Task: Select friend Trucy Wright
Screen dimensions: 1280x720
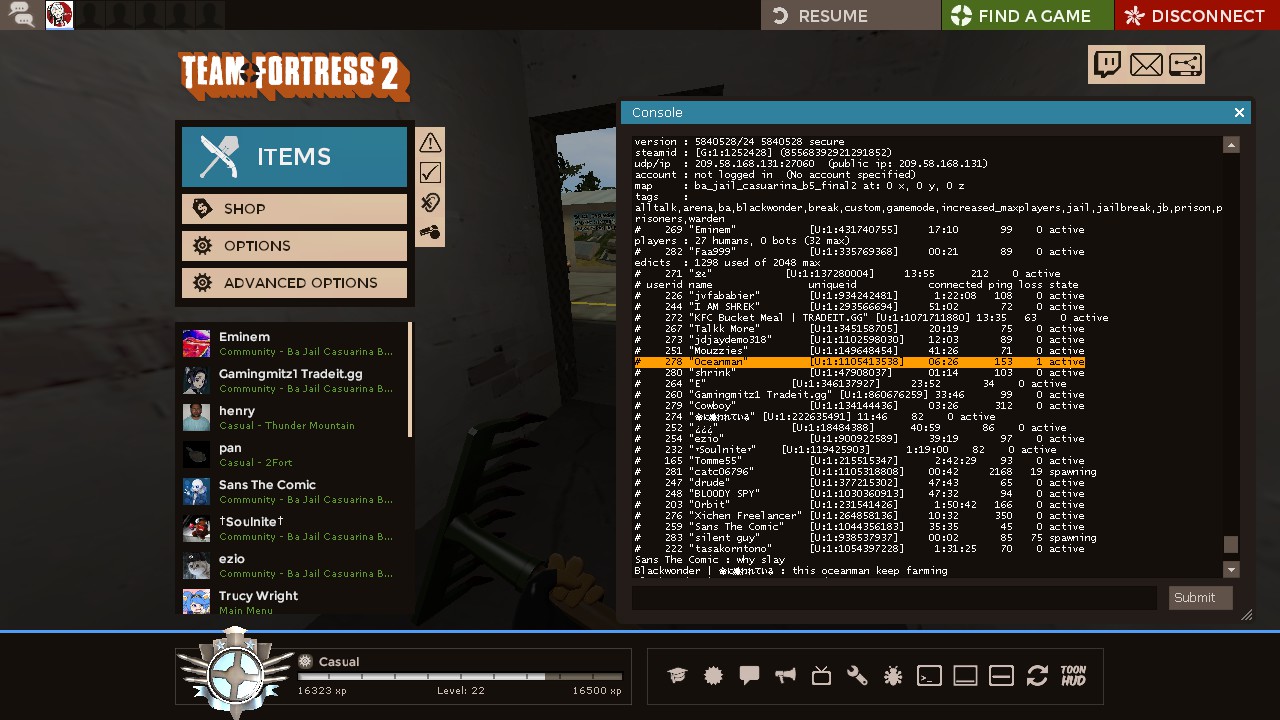Action: click(294, 601)
